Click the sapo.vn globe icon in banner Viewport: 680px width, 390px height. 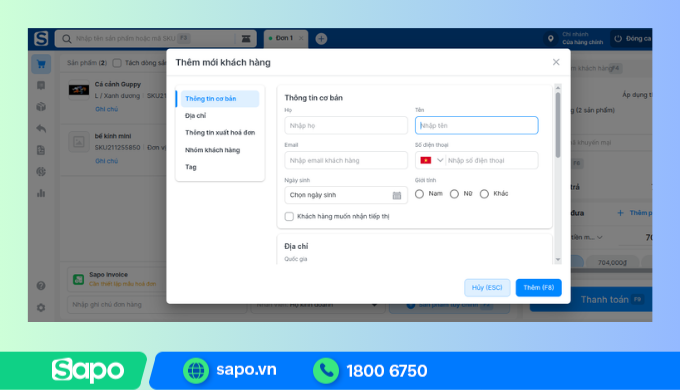196,370
